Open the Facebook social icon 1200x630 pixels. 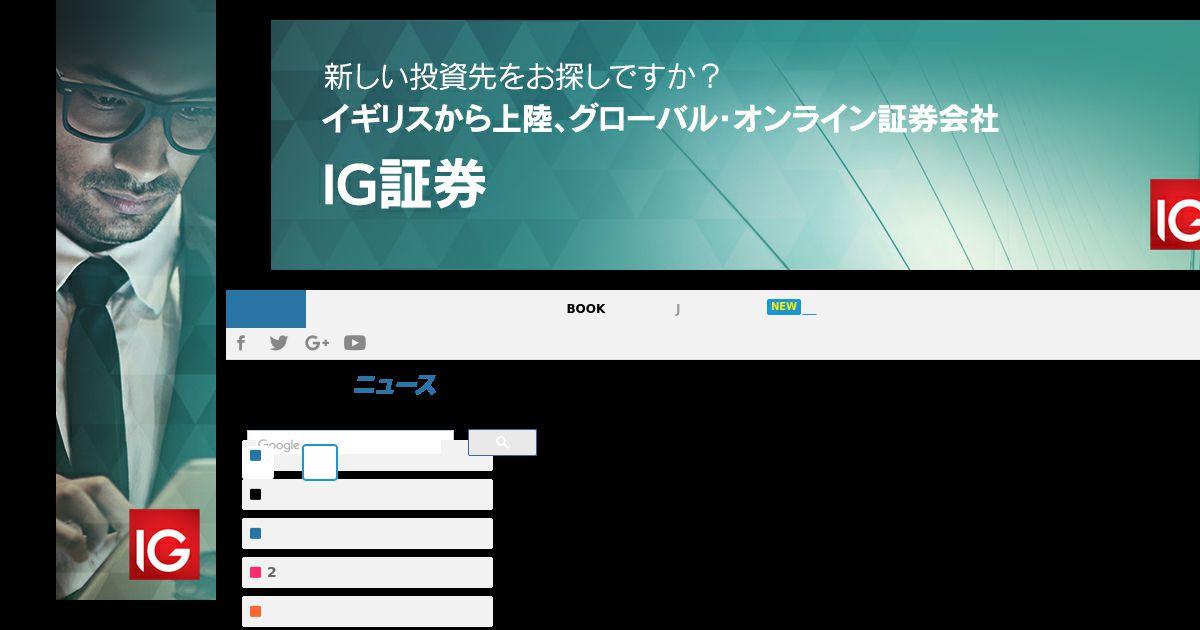coord(241,343)
